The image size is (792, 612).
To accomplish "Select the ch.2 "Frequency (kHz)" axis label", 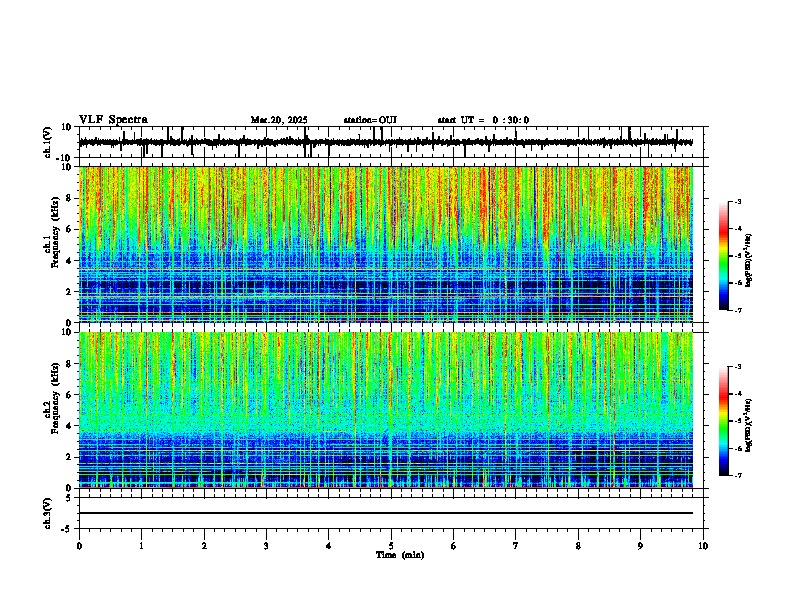I will [55, 398].
